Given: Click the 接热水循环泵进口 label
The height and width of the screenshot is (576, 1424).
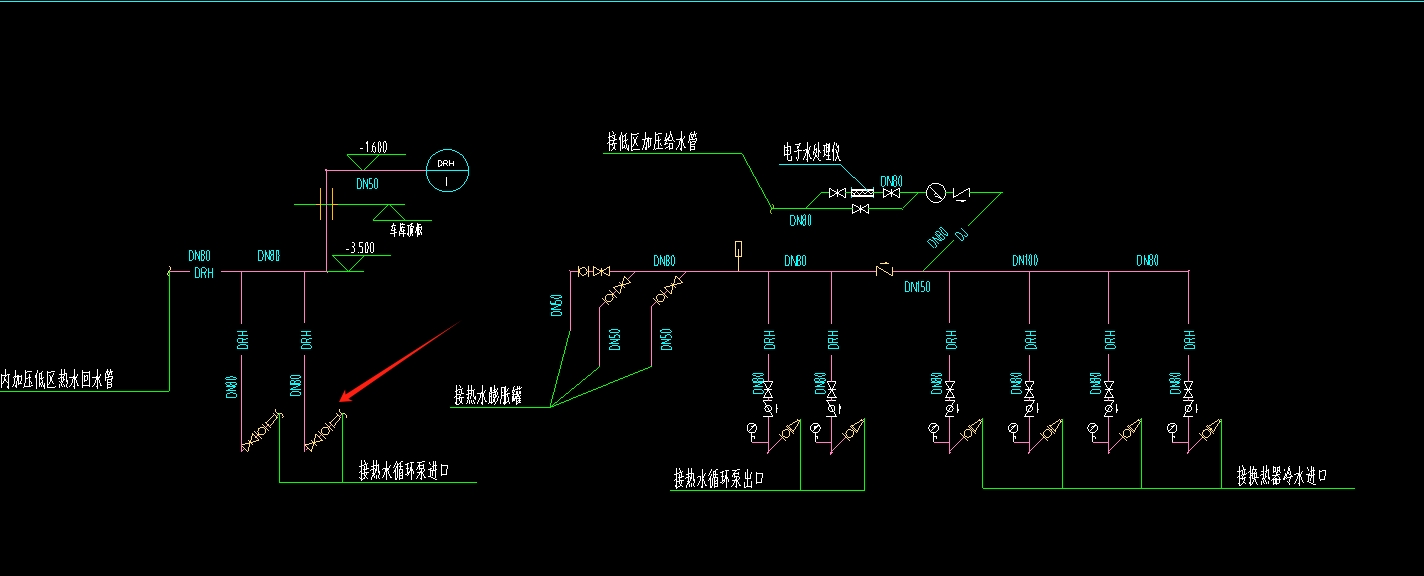Looking at the screenshot, I should click(405, 470).
